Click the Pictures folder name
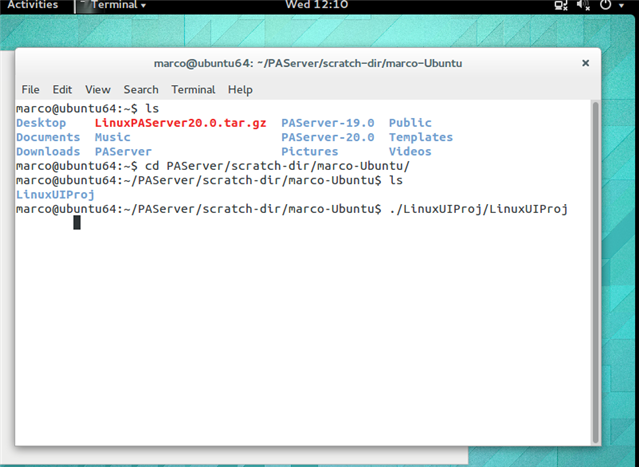Screen dimensions: 639x467 310,152
